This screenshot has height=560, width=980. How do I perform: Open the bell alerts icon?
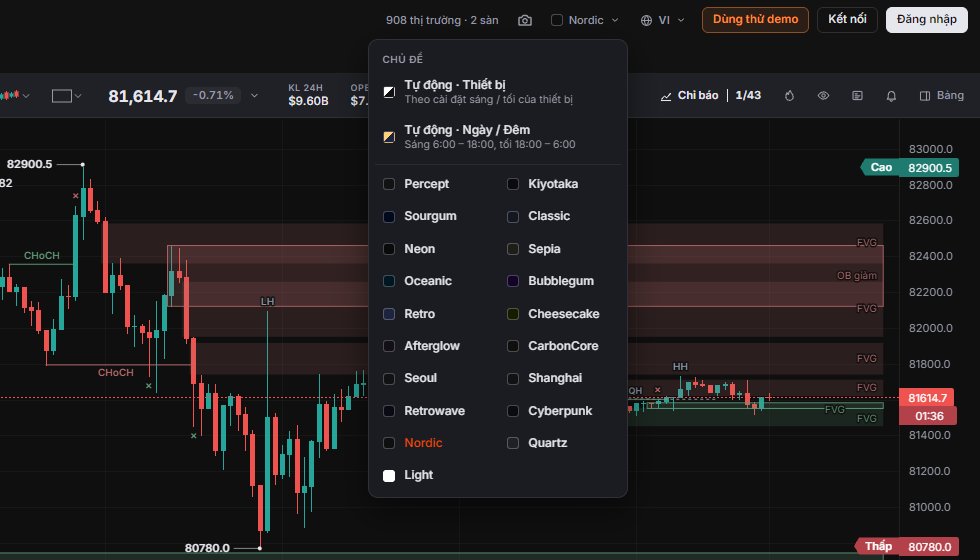click(891, 96)
